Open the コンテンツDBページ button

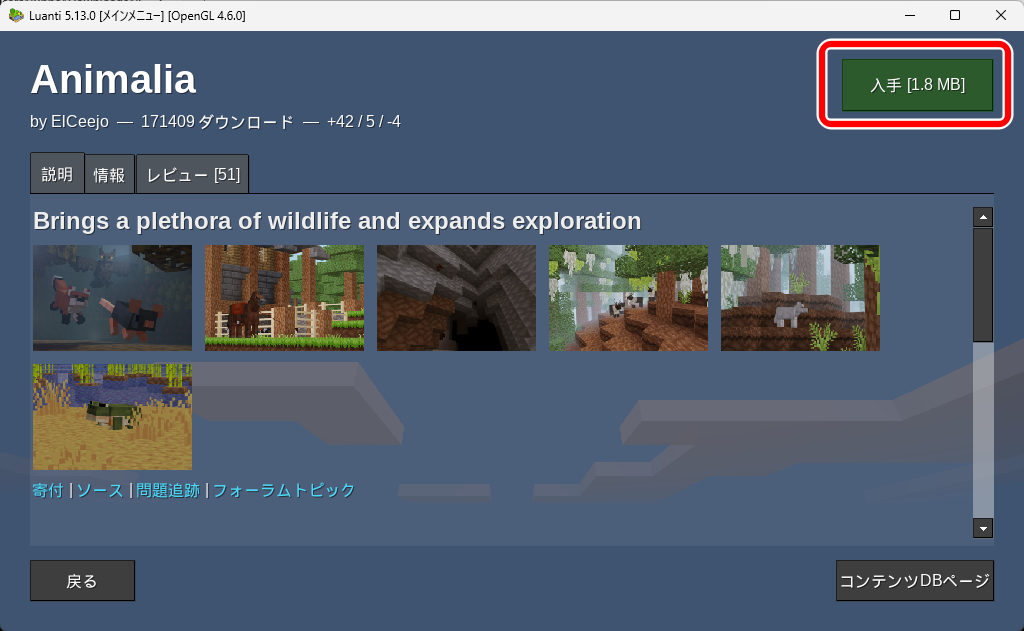tap(914, 581)
